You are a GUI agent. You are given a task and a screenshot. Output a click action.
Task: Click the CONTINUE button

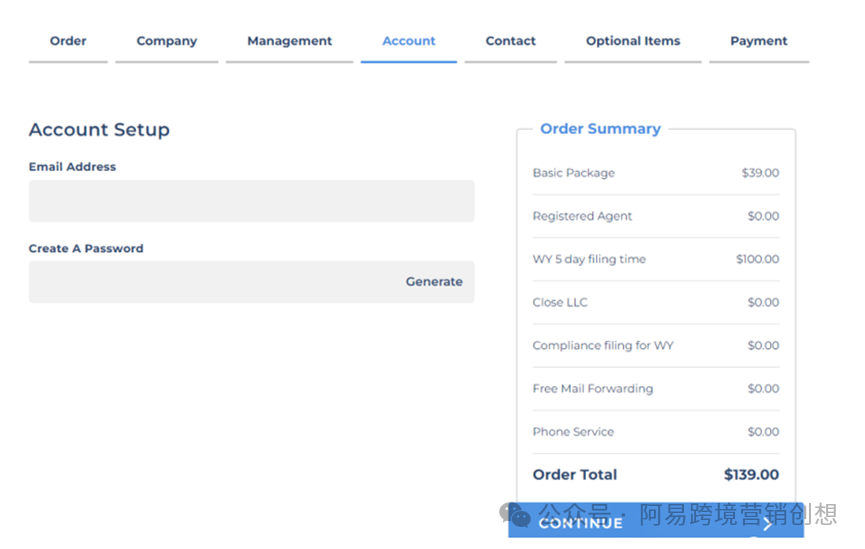tap(656, 521)
